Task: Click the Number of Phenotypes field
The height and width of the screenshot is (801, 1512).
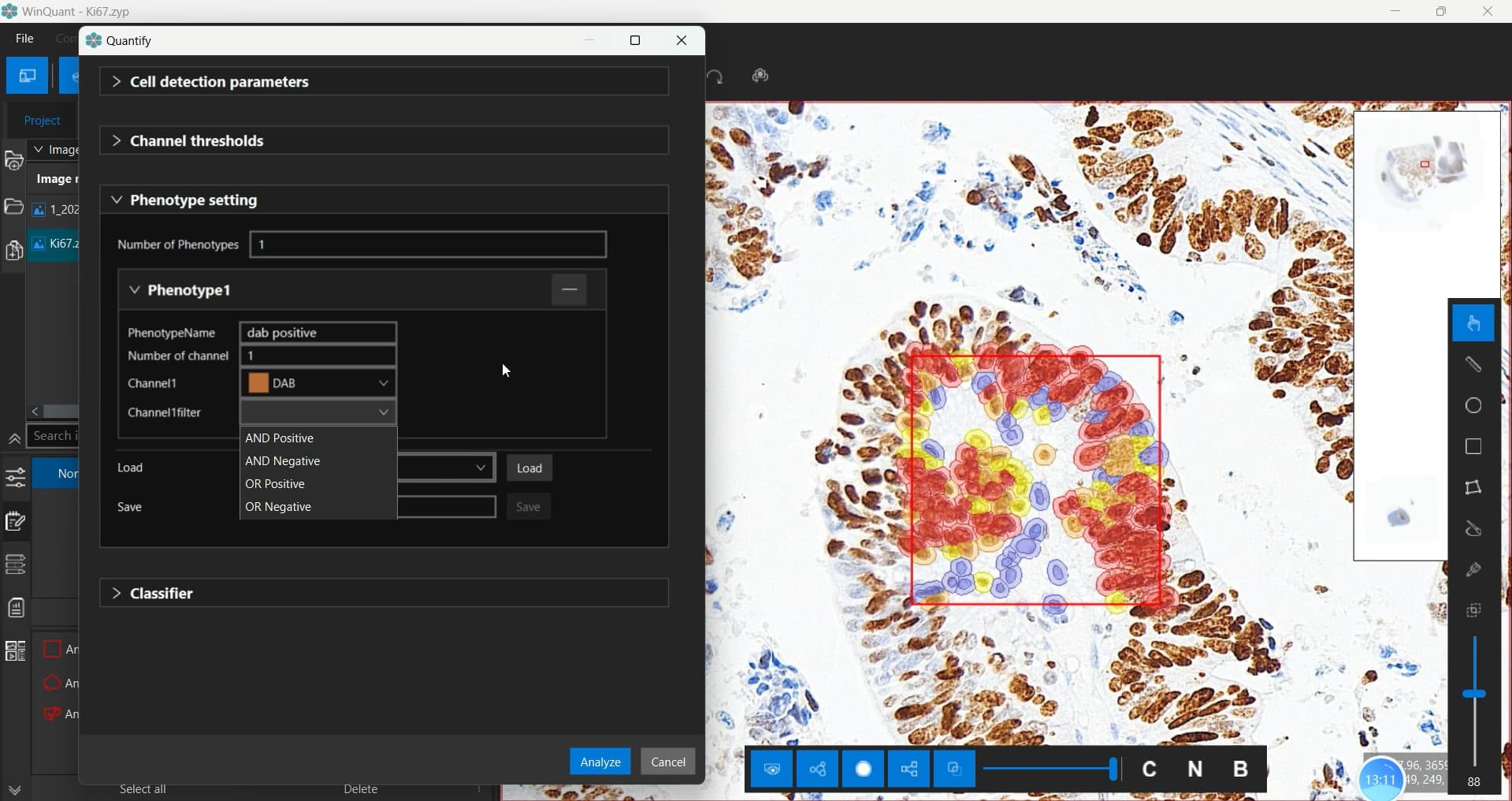Action: point(428,245)
